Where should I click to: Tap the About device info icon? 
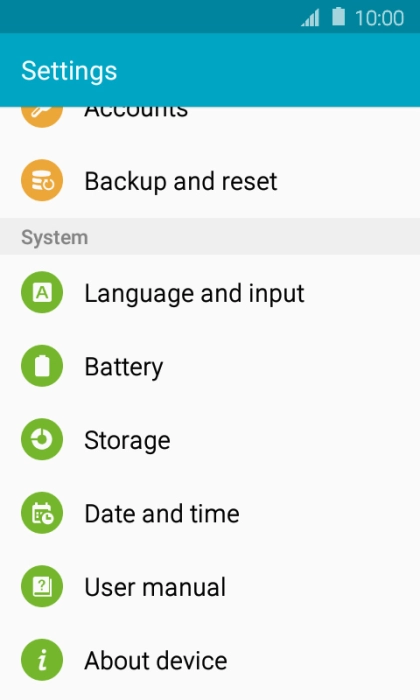[42, 660]
